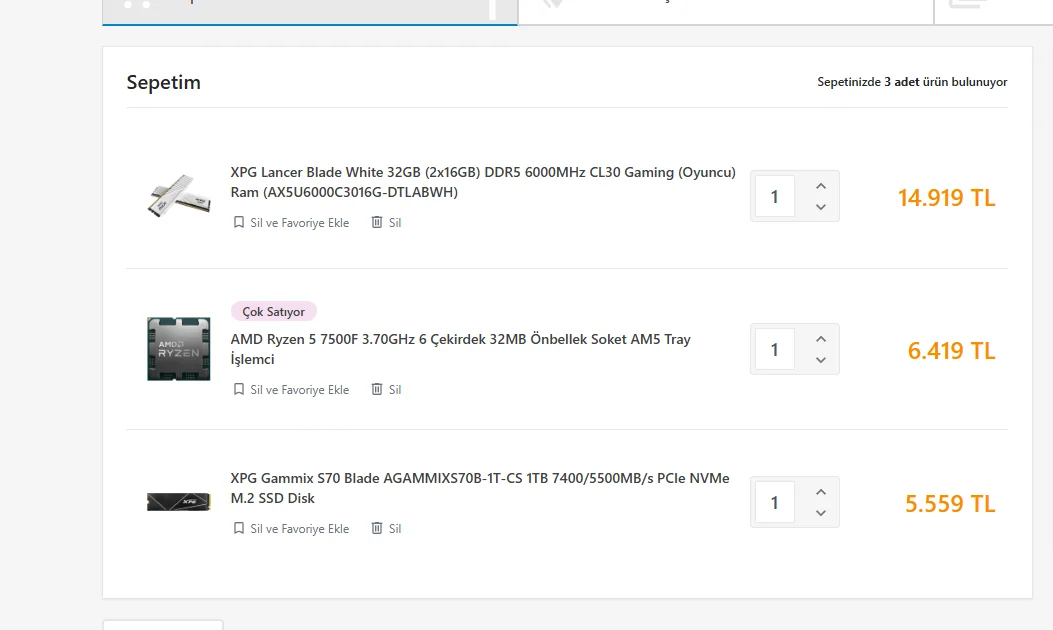Viewport: 1053px width, 630px height.
Task: Click 'Sil' text for XPG Gammix SSD
Action: click(x=395, y=529)
